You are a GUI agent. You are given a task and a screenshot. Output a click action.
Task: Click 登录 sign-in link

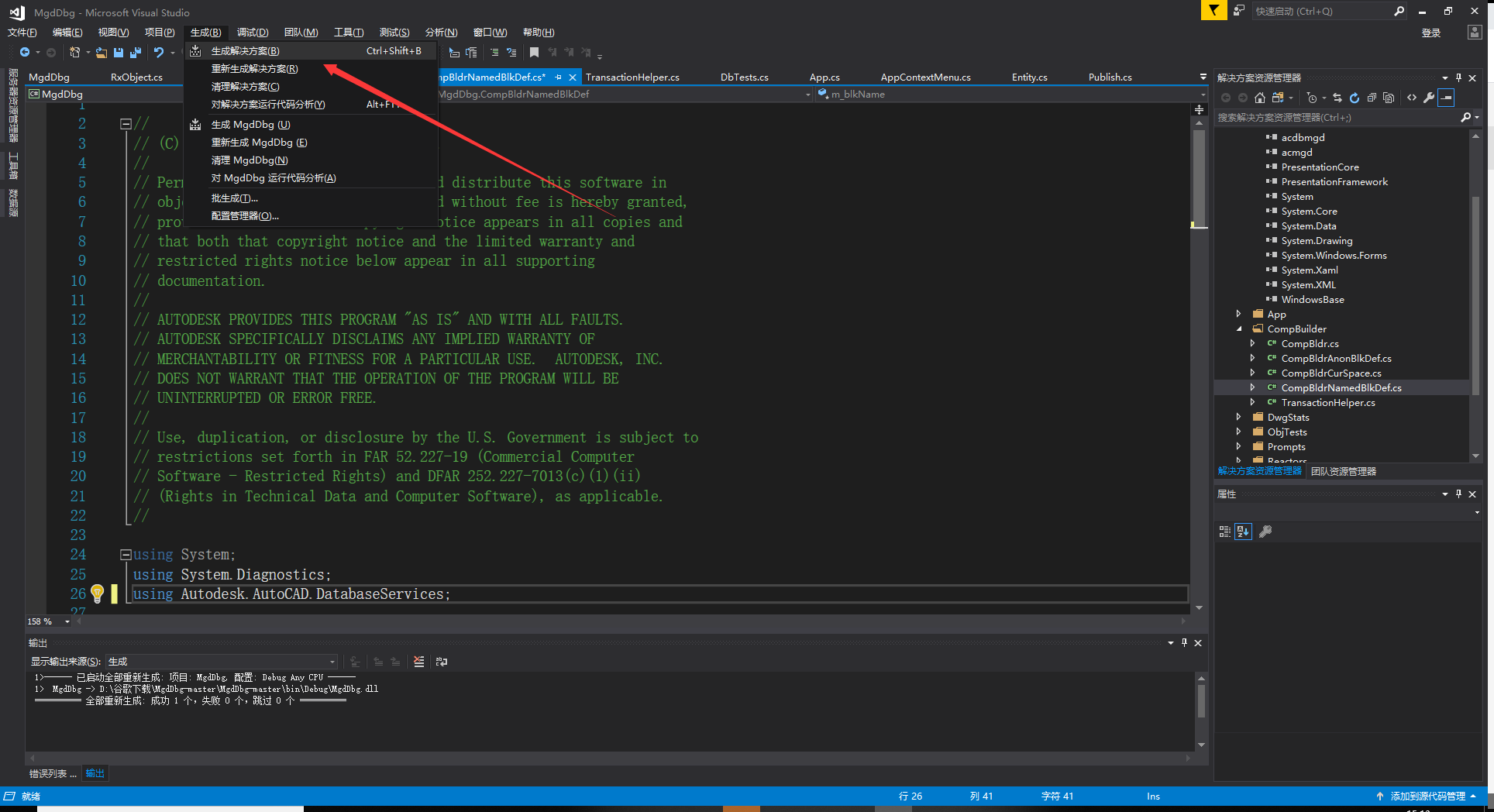pyautogui.click(x=1431, y=33)
